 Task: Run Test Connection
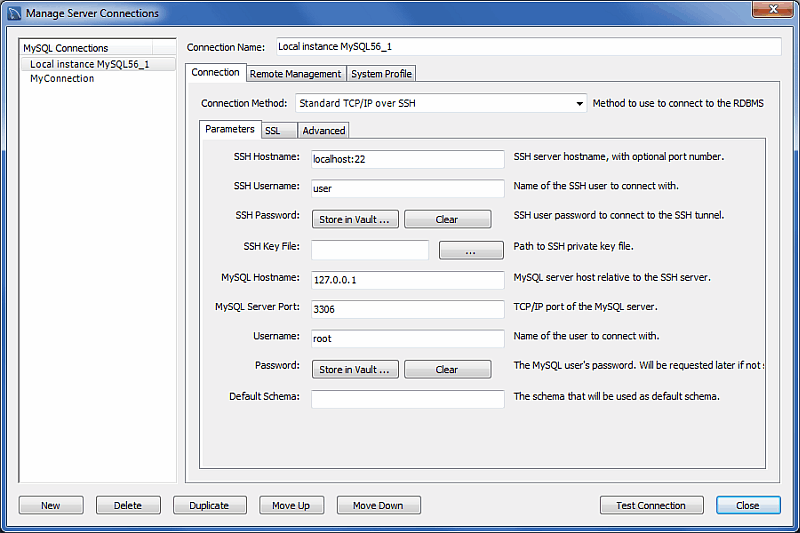click(x=652, y=505)
